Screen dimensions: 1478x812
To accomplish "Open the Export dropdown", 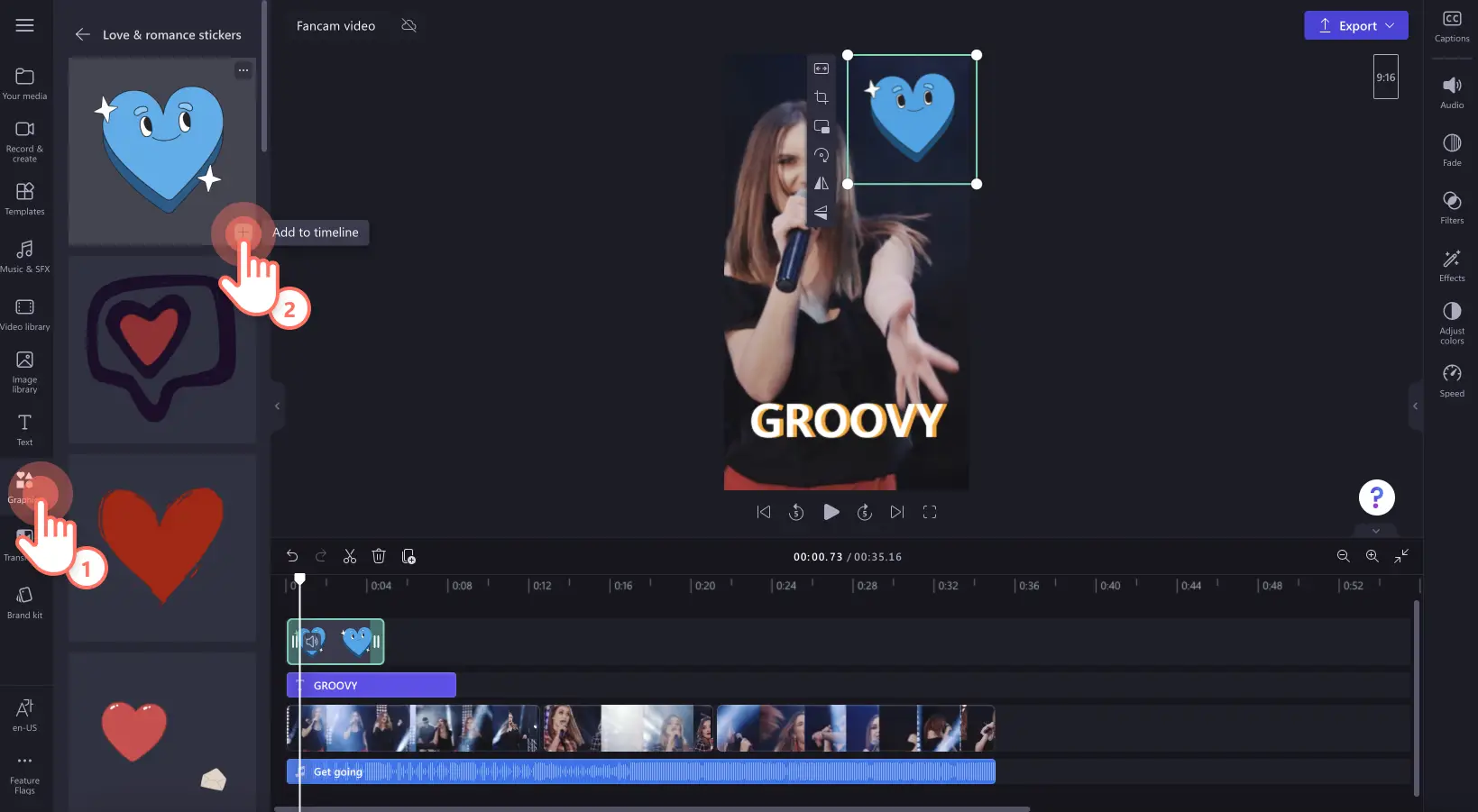I will click(x=1356, y=25).
